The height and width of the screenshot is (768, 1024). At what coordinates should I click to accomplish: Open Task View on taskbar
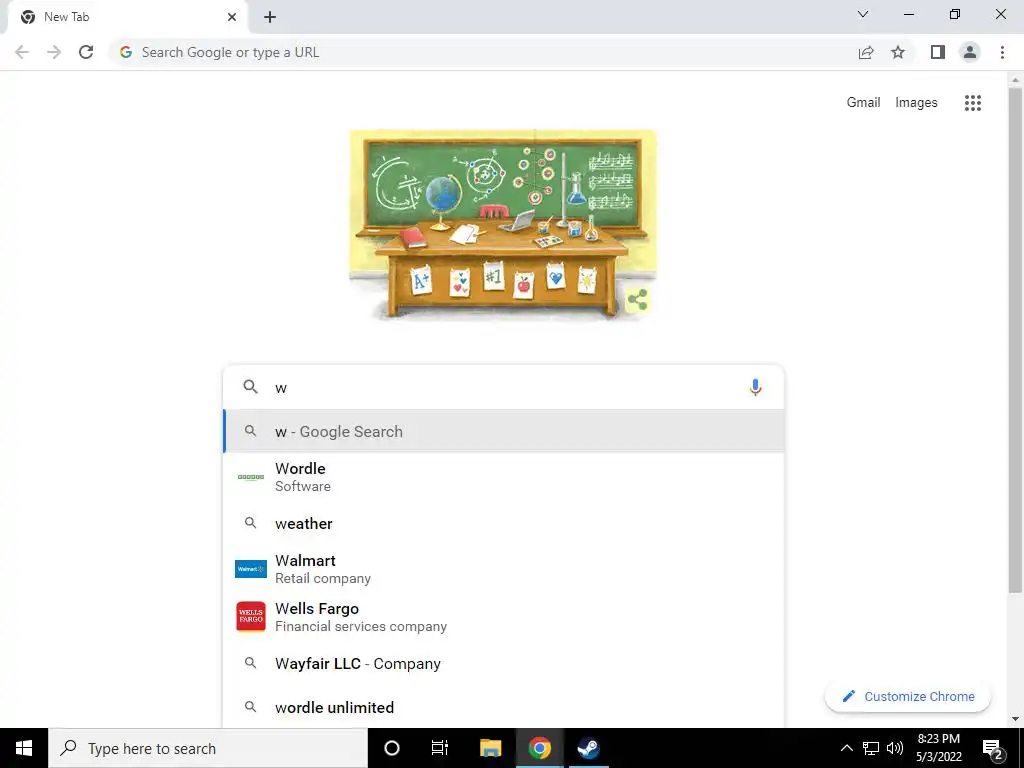440,748
